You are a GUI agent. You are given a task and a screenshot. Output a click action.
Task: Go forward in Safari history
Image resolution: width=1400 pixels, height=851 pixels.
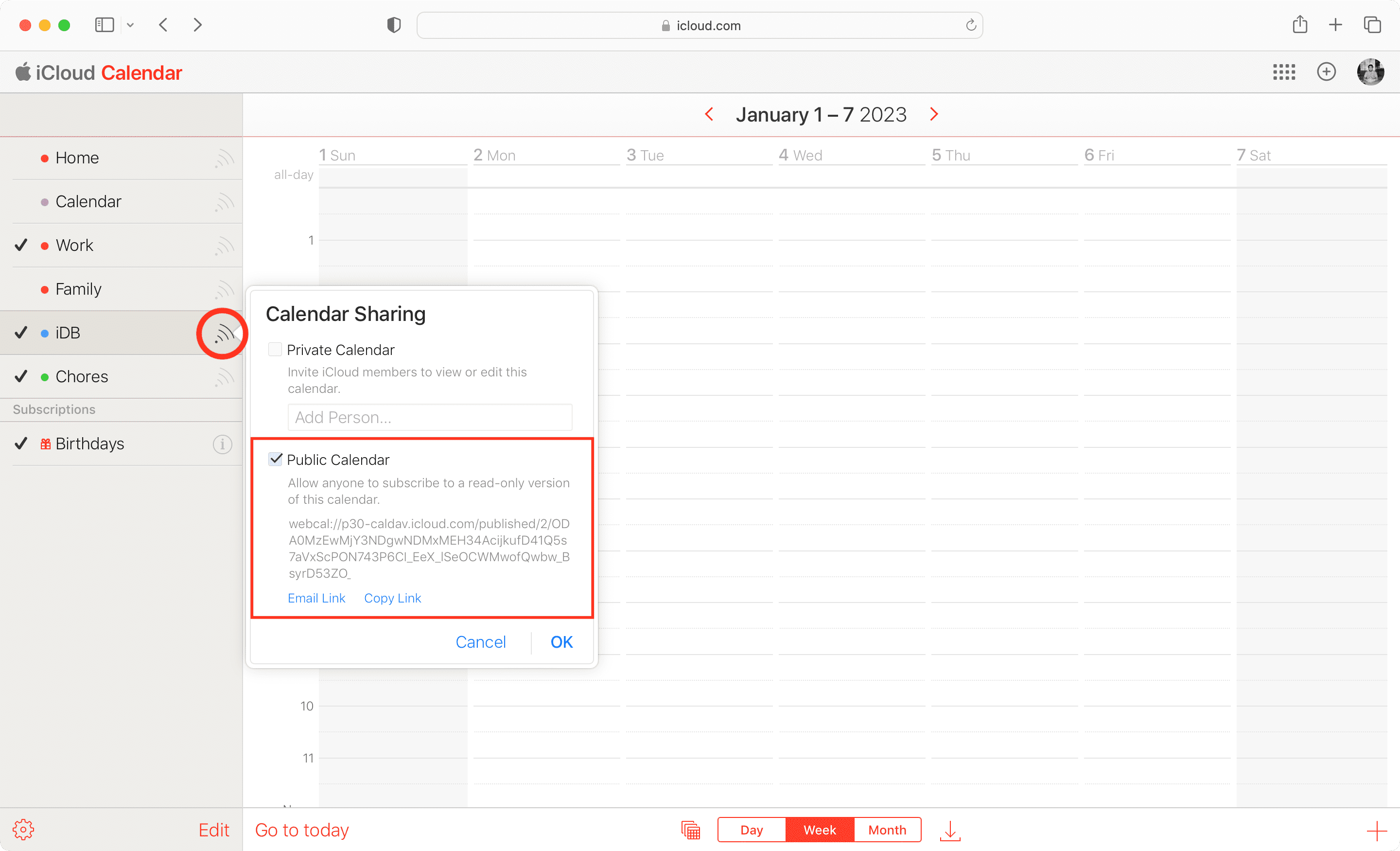pyautogui.click(x=197, y=25)
